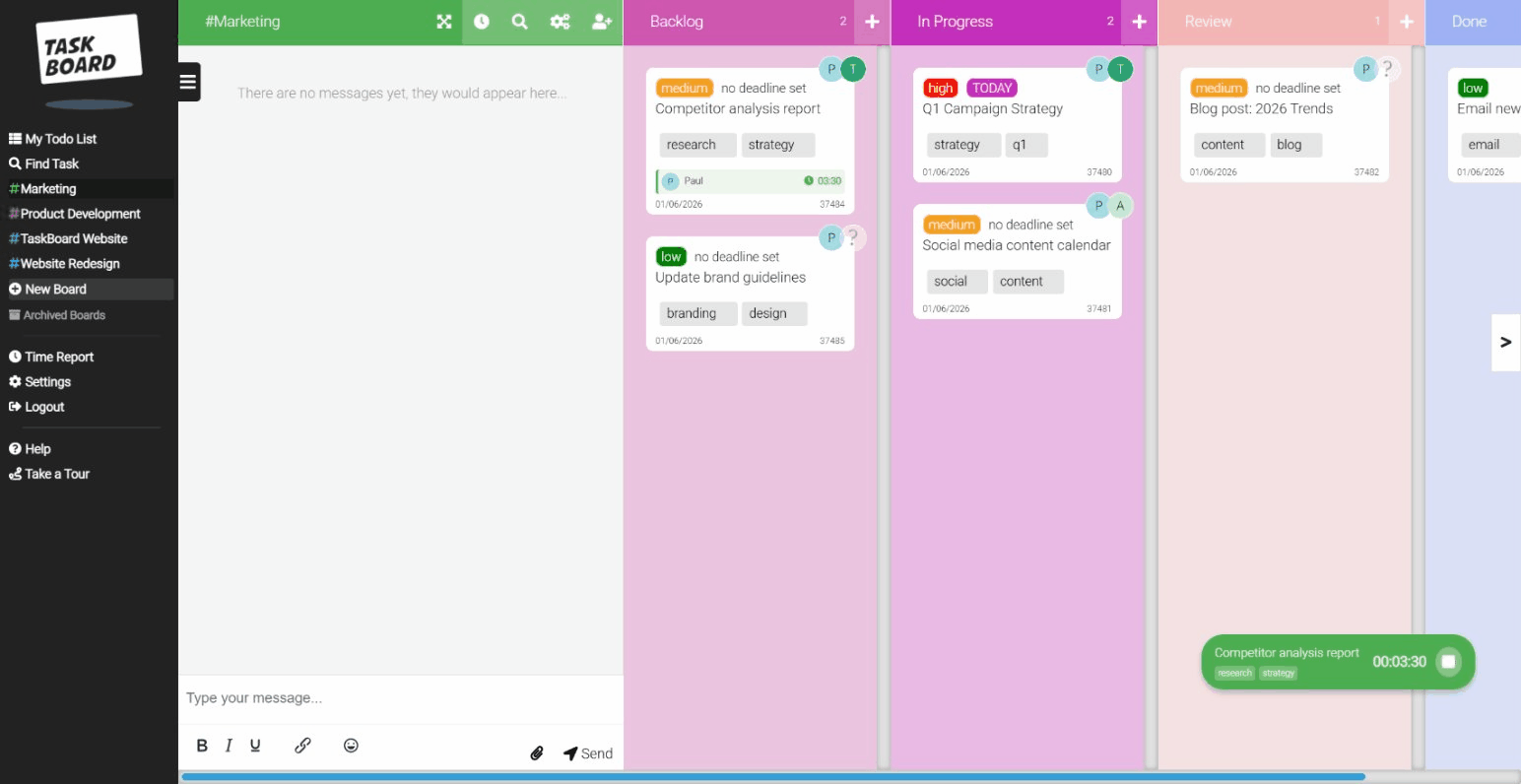Open board settings gear icon
The image size is (1521, 784).
[560, 21]
